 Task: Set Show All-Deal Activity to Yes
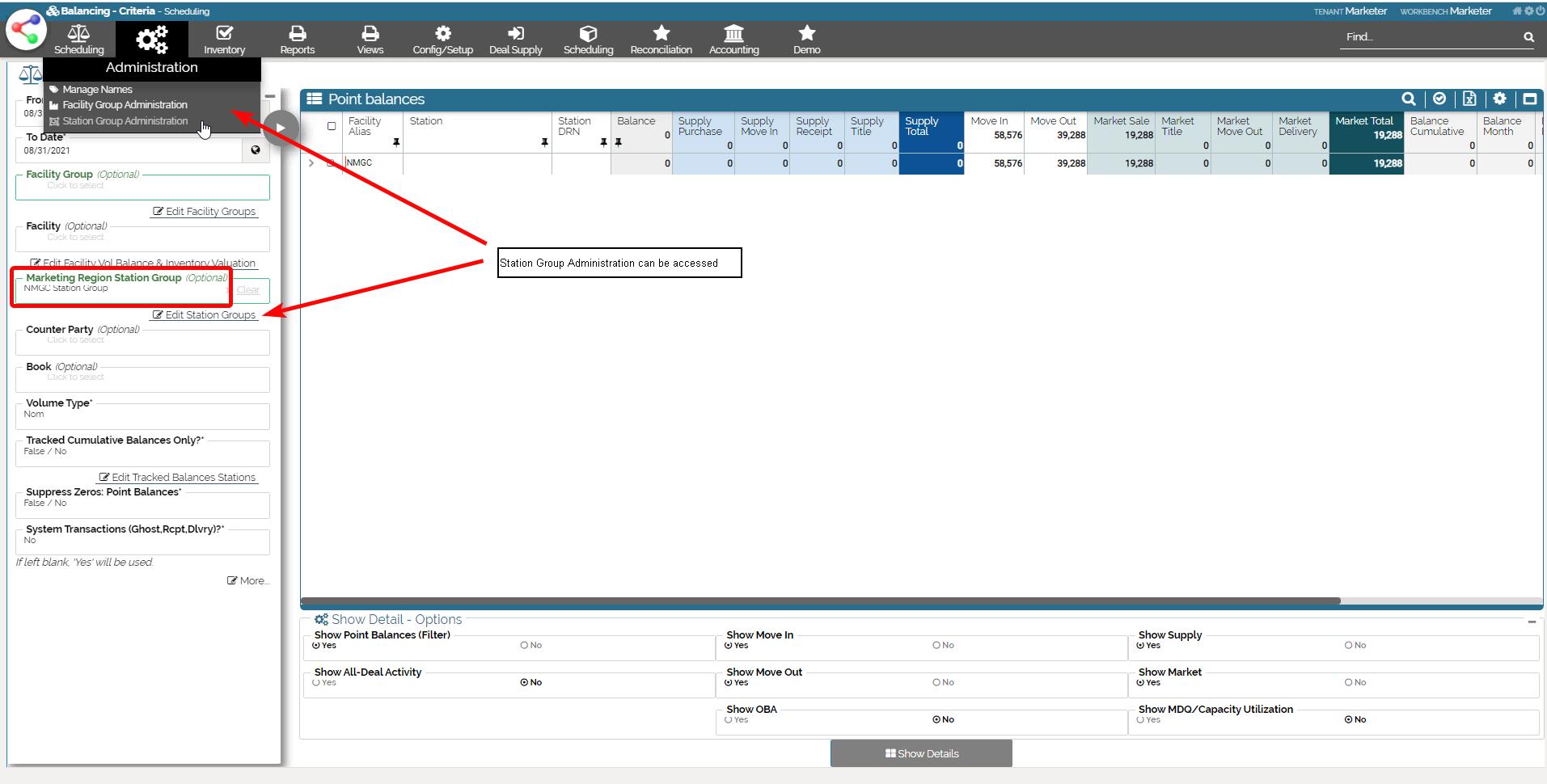[x=316, y=683]
